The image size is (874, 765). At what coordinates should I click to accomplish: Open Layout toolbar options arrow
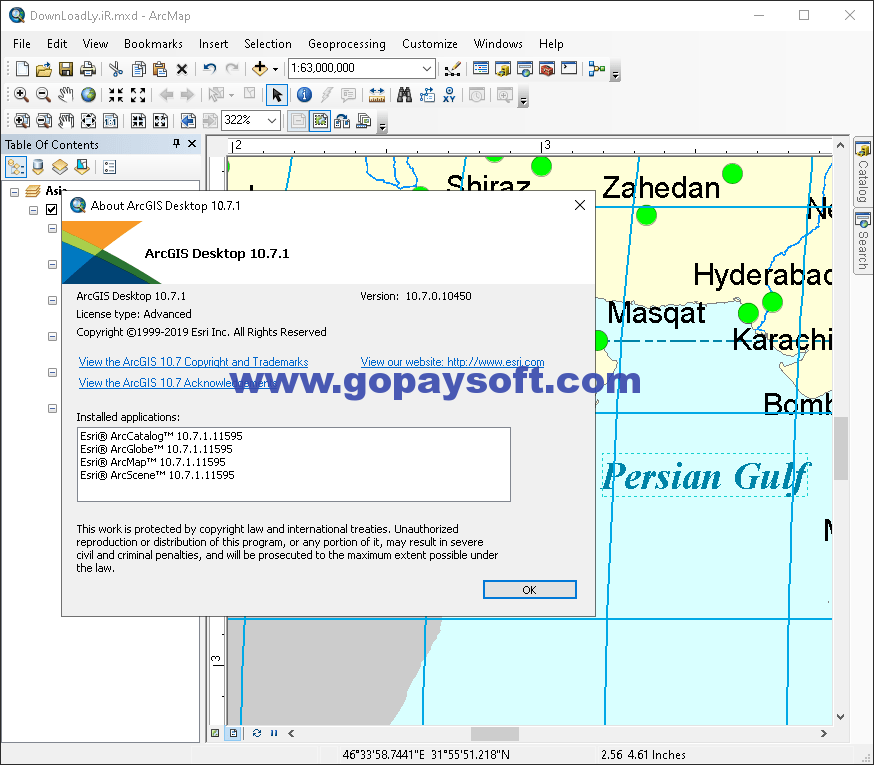(382, 126)
